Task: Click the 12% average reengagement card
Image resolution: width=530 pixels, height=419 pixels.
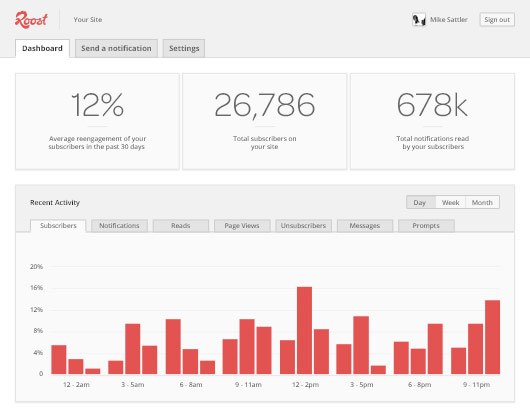Action: tap(97, 121)
